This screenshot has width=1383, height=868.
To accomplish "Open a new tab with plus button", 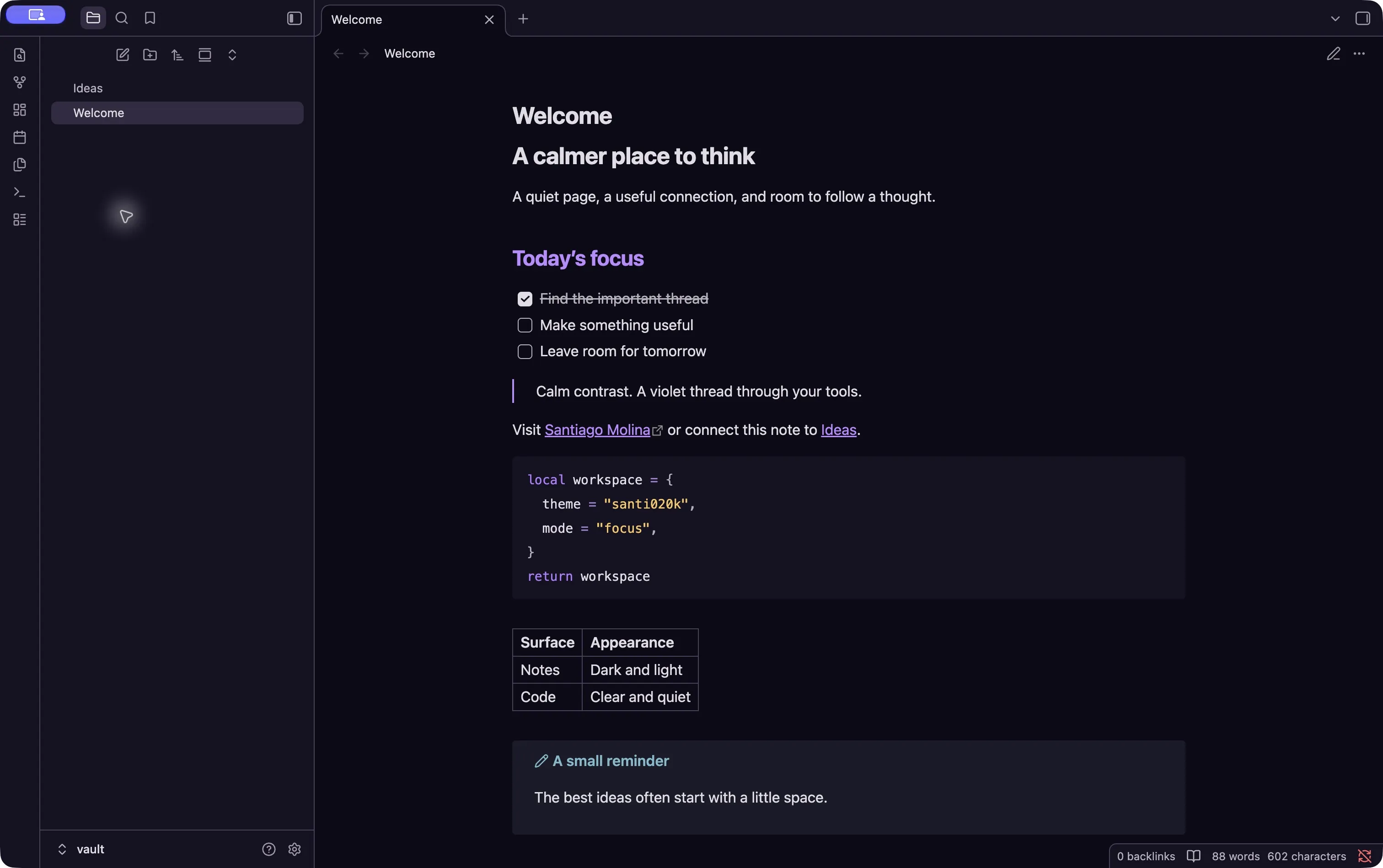I will click(523, 19).
